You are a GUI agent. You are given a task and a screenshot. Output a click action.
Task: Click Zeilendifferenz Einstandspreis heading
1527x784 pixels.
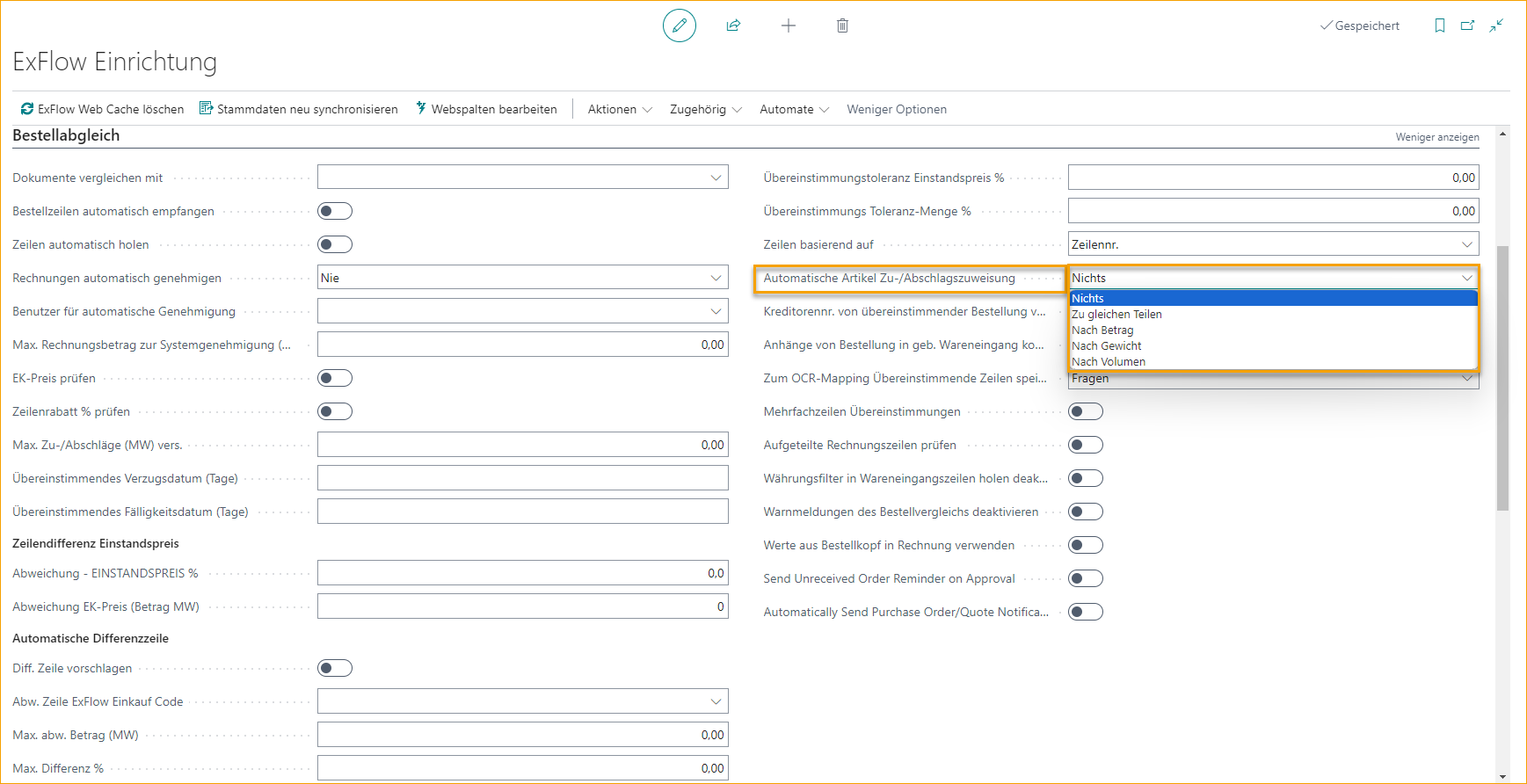[96, 543]
